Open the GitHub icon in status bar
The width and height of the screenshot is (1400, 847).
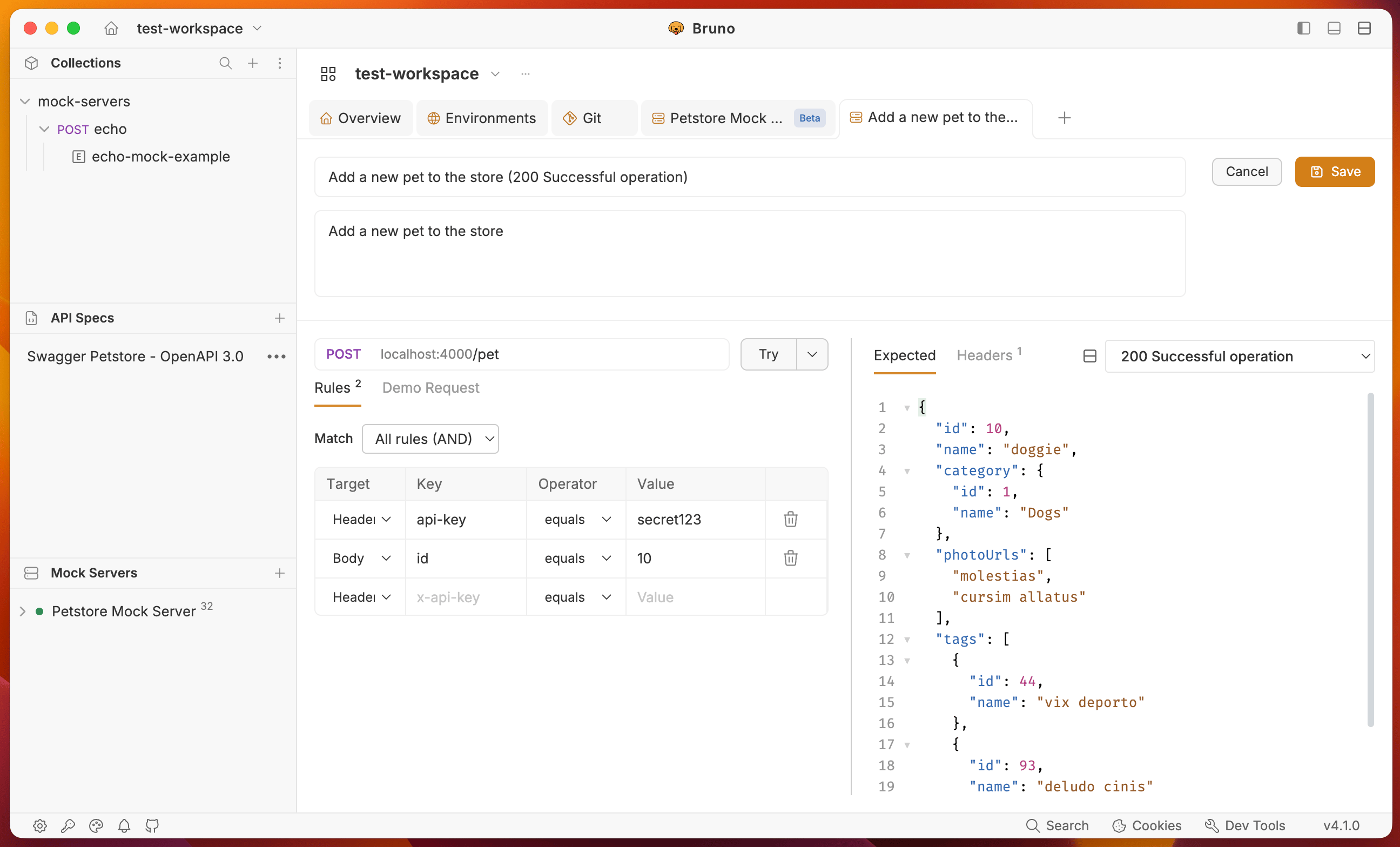click(152, 825)
